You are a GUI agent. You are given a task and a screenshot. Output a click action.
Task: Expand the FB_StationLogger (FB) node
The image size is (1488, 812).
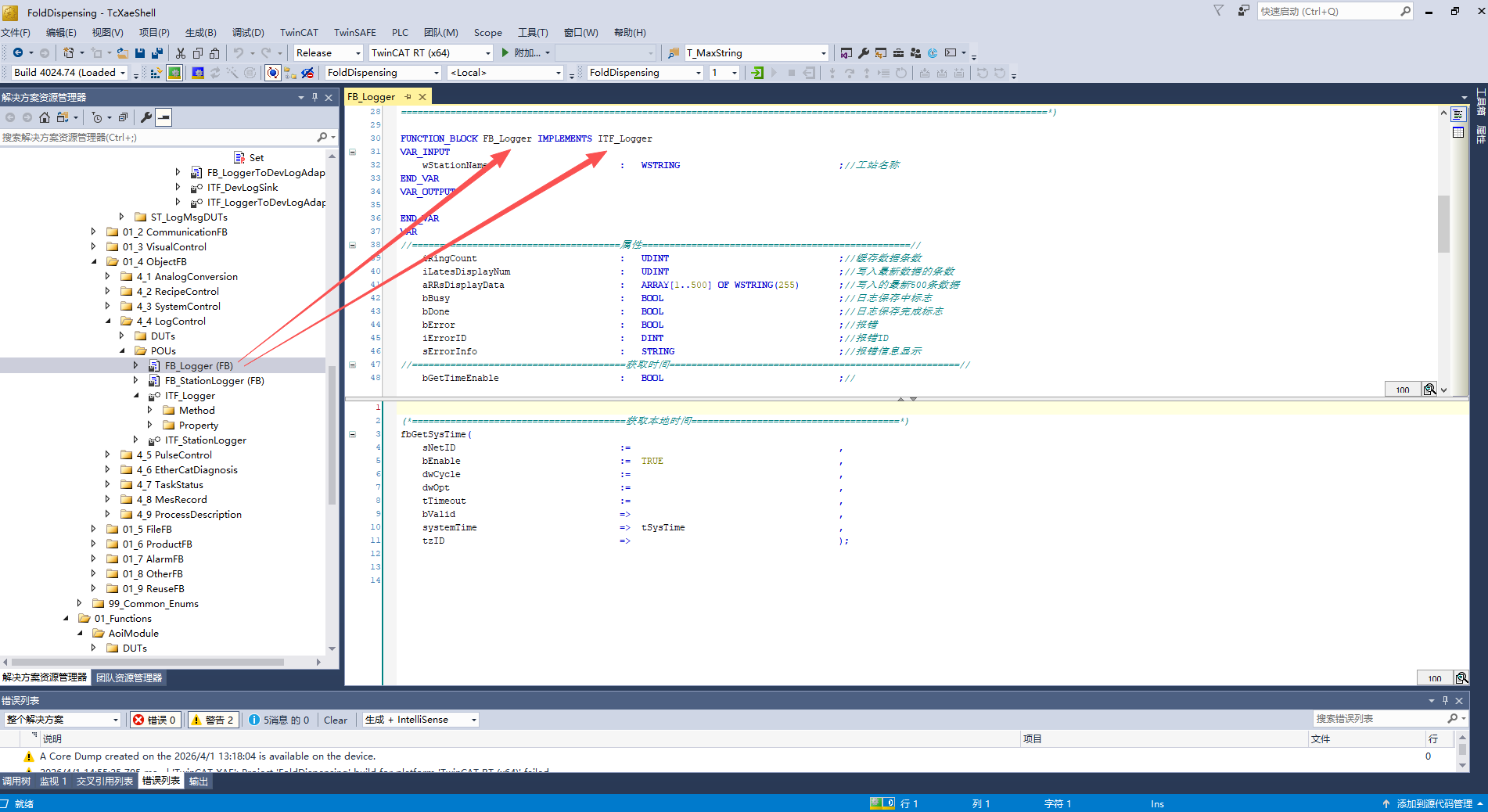(136, 381)
